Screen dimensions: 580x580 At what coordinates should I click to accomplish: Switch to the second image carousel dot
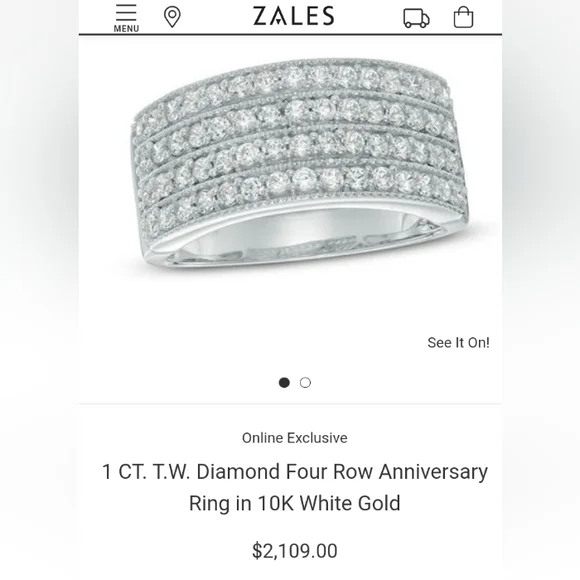305,382
